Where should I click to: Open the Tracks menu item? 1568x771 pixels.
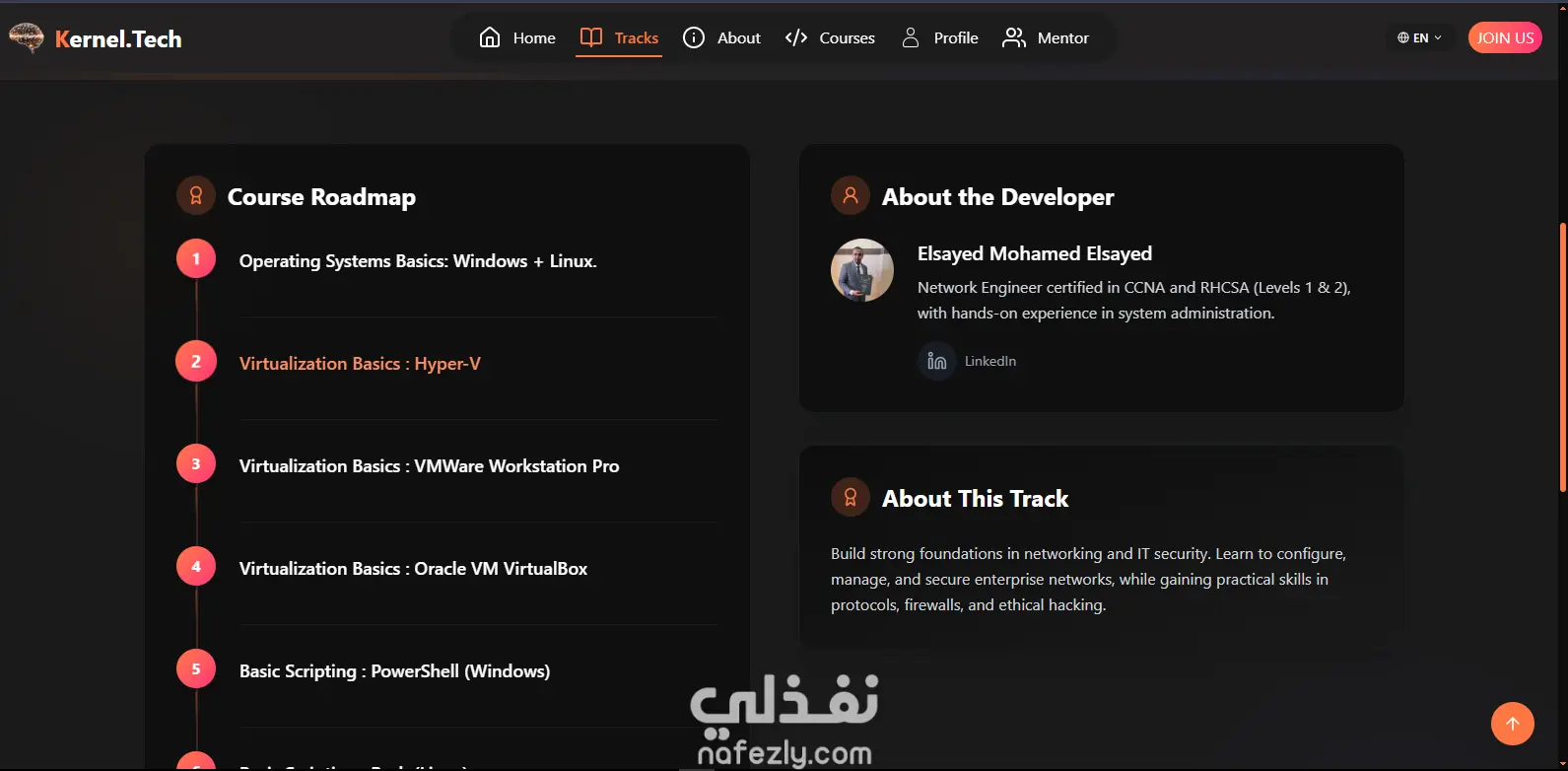(619, 37)
